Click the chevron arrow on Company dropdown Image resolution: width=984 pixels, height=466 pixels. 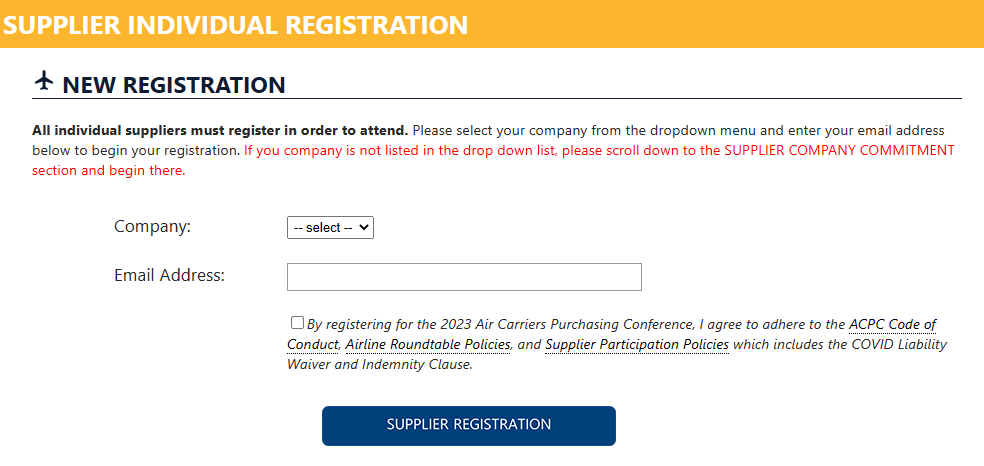(x=363, y=228)
